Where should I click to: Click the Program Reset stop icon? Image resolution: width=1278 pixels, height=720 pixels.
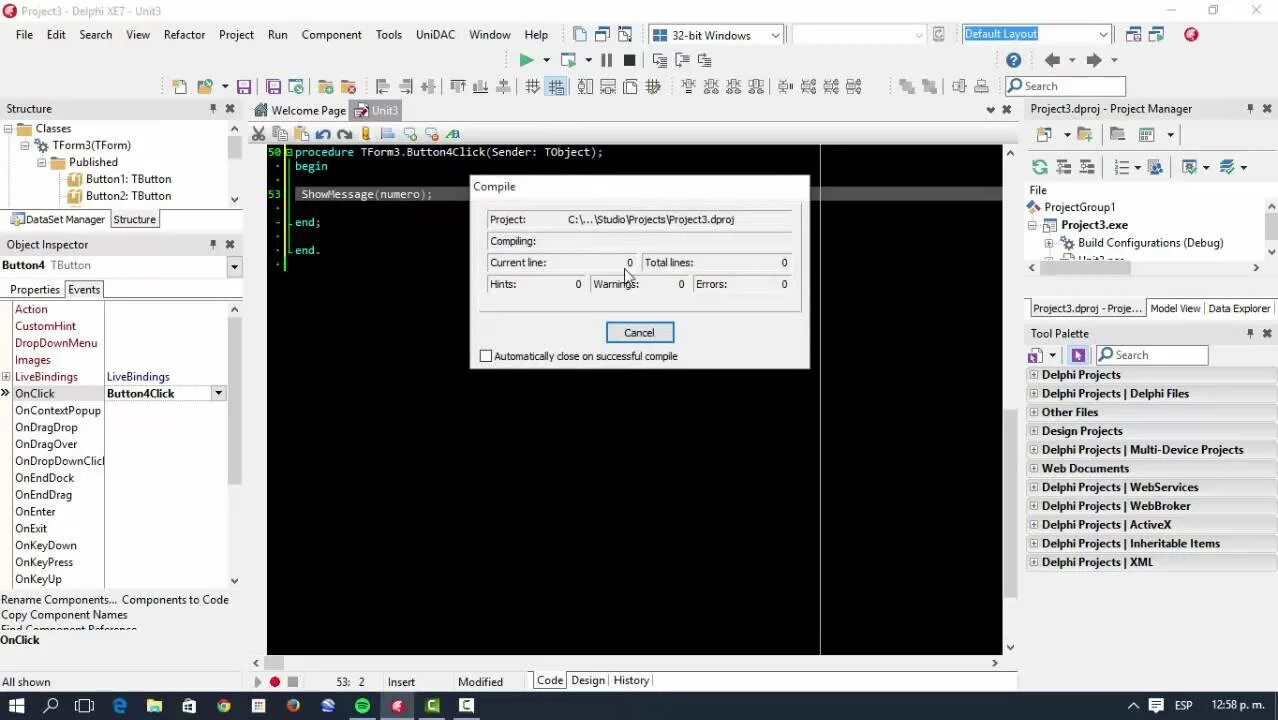pyautogui.click(x=629, y=60)
